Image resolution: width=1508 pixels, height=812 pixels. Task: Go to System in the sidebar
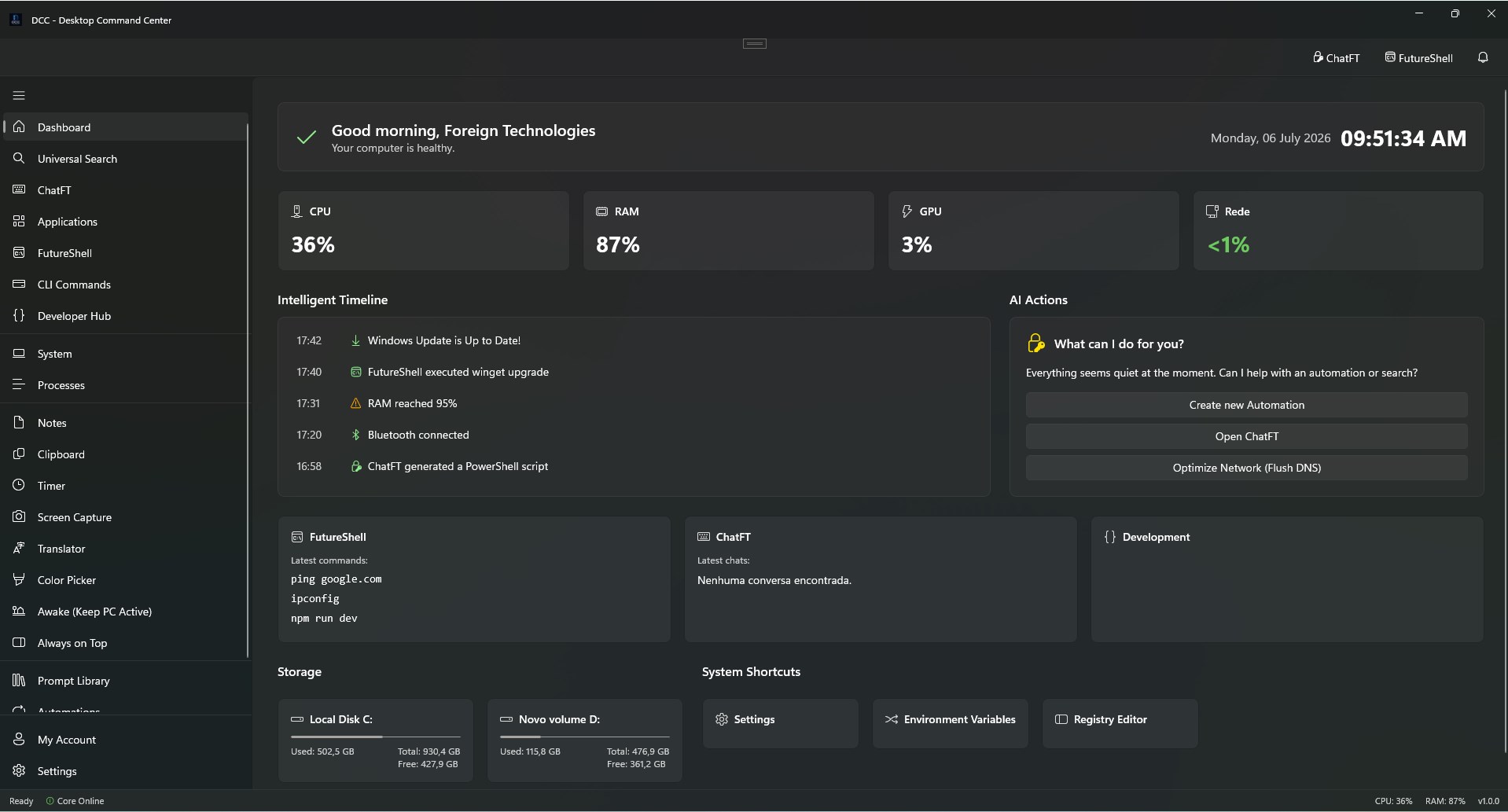126,353
